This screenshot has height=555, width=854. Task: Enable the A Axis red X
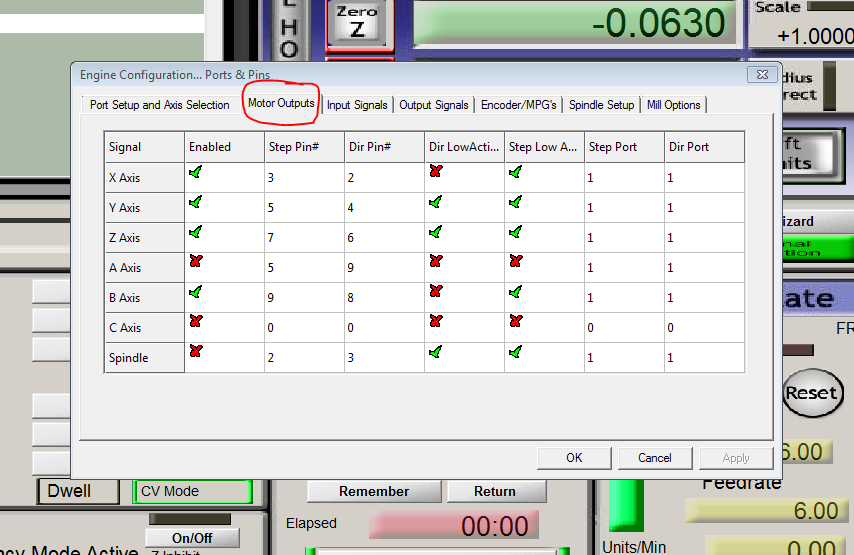tap(196, 261)
